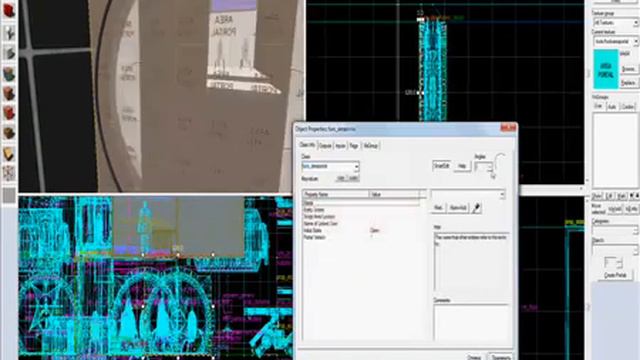This screenshot has height=360, width=640.
Task: Select the Auto VisGroups tab
Action: click(612, 107)
